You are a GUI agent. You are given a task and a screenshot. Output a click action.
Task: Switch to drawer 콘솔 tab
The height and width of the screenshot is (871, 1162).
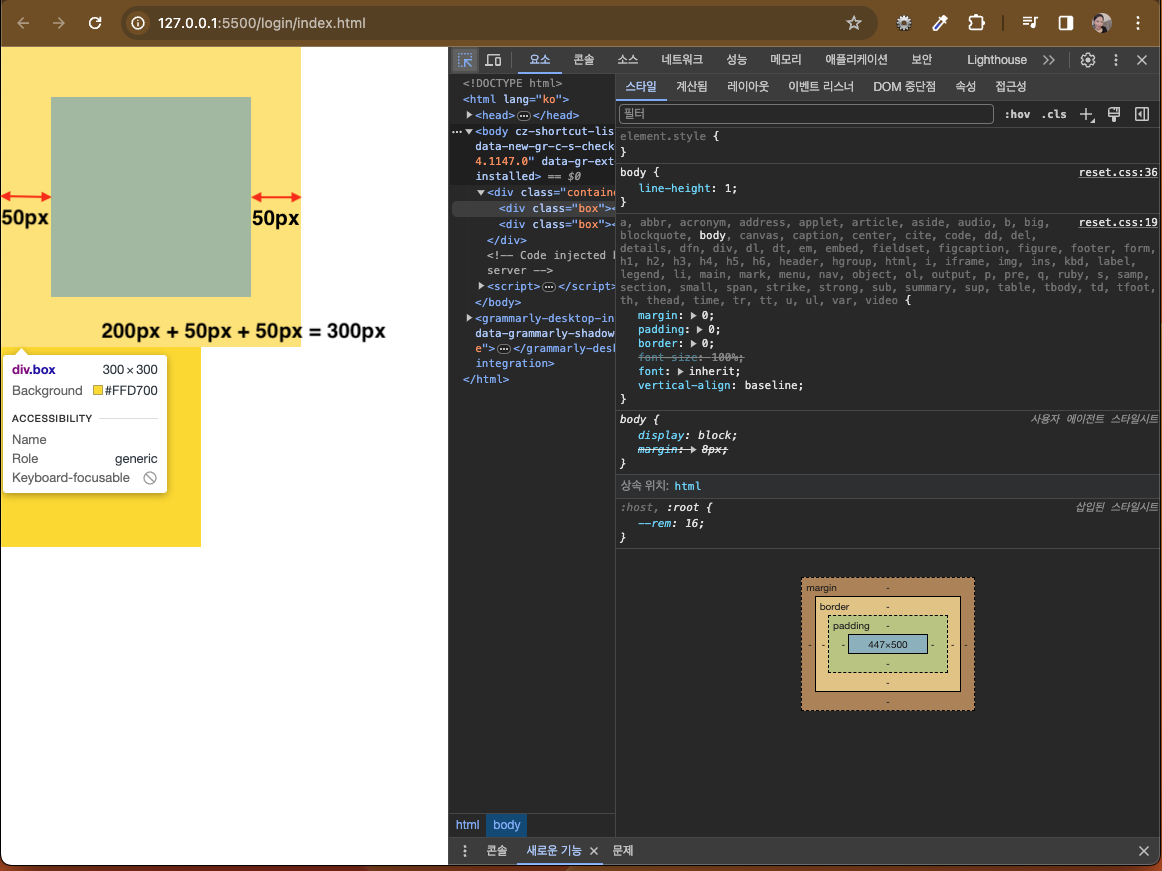[x=497, y=851]
